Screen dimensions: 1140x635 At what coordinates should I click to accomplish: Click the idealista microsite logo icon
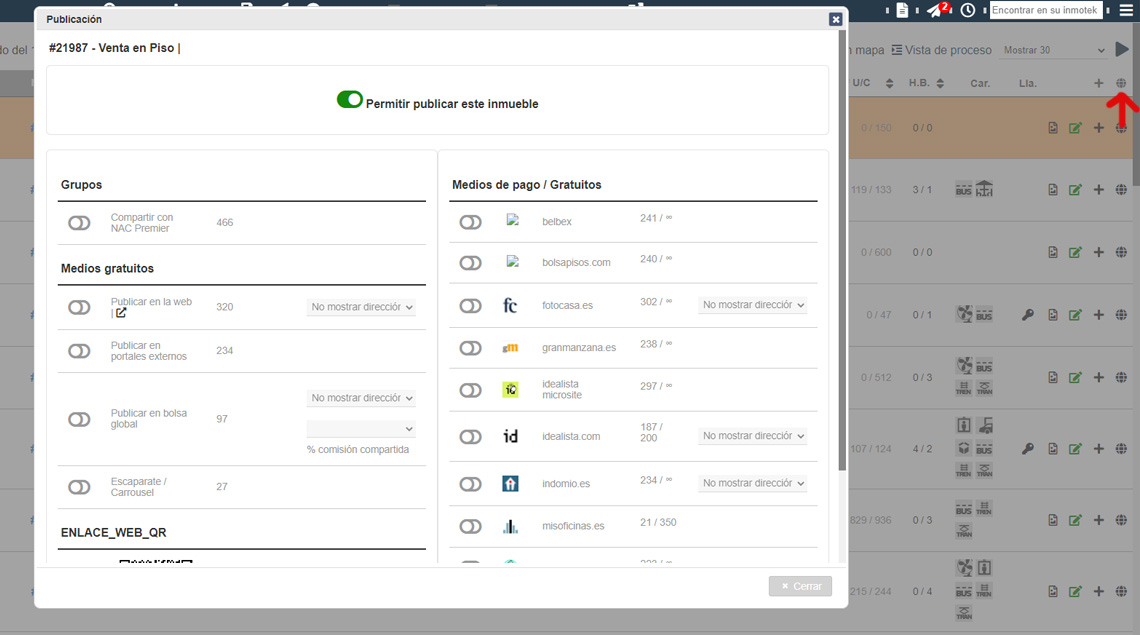coord(510,390)
